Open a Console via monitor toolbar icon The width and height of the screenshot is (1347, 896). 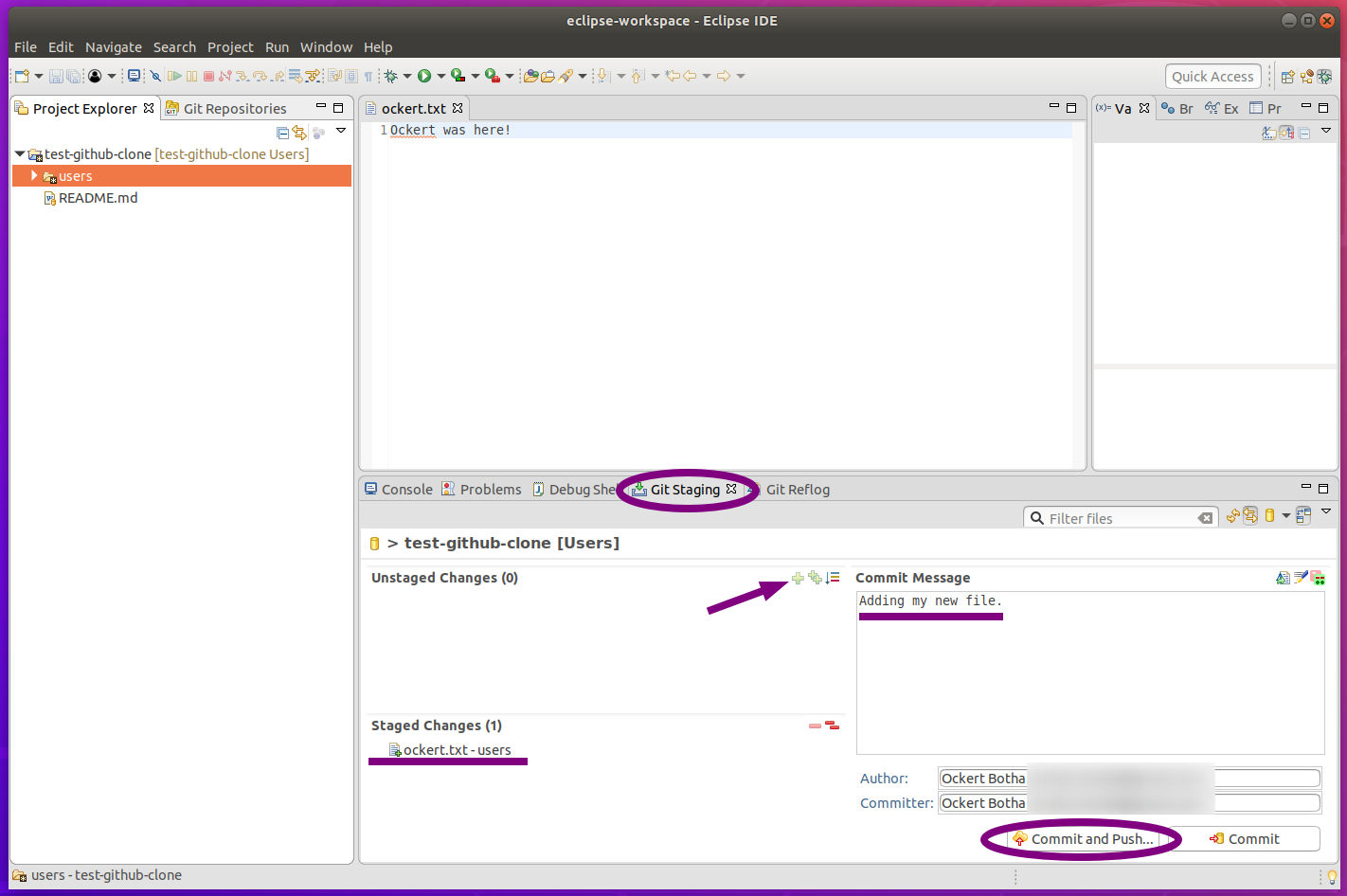134,76
